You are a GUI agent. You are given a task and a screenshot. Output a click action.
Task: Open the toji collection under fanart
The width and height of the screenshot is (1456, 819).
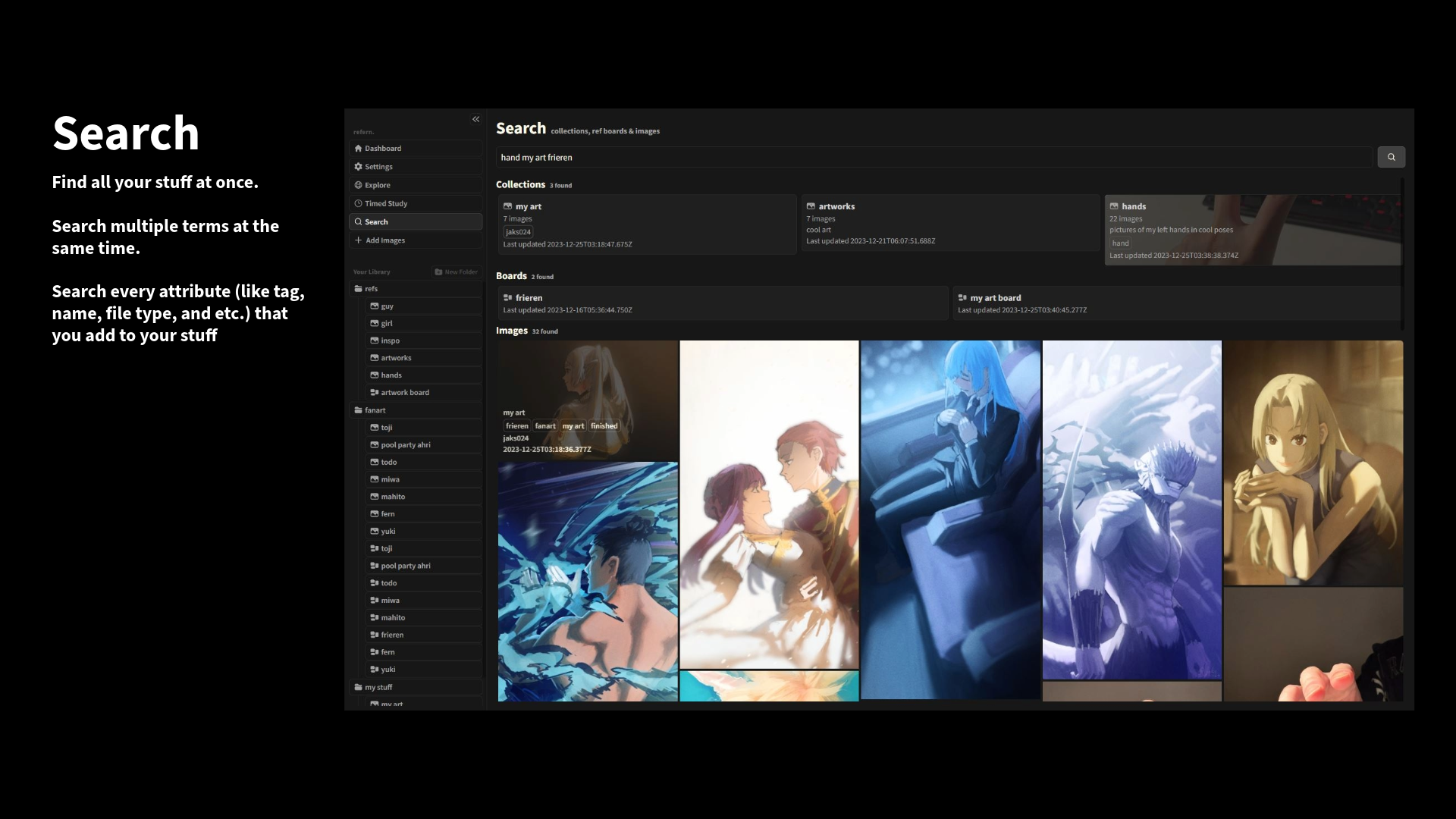pyautogui.click(x=425, y=428)
